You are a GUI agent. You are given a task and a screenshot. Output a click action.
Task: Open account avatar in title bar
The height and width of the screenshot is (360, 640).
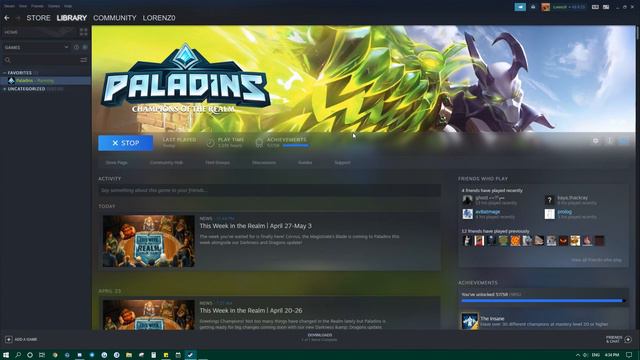tap(545, 7)
